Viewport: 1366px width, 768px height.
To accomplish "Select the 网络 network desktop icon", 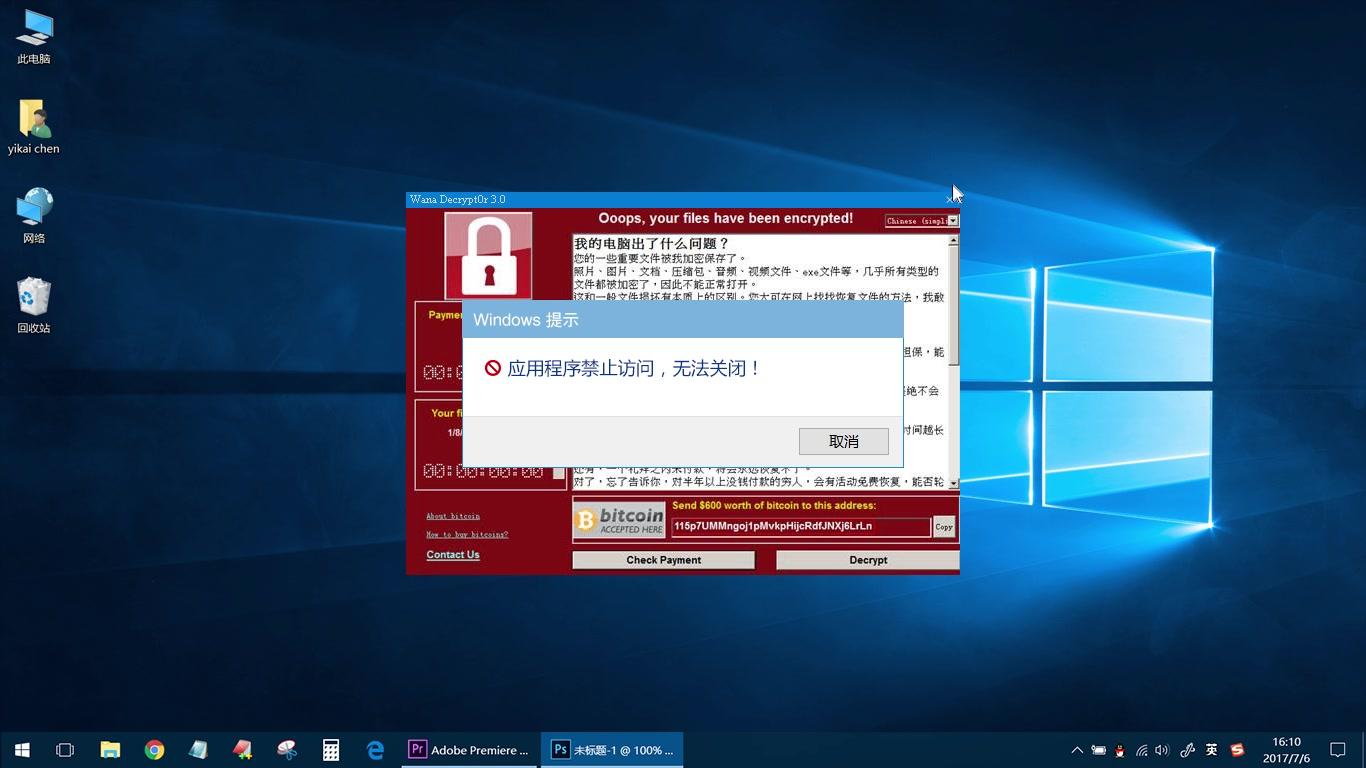I will 34,216.
